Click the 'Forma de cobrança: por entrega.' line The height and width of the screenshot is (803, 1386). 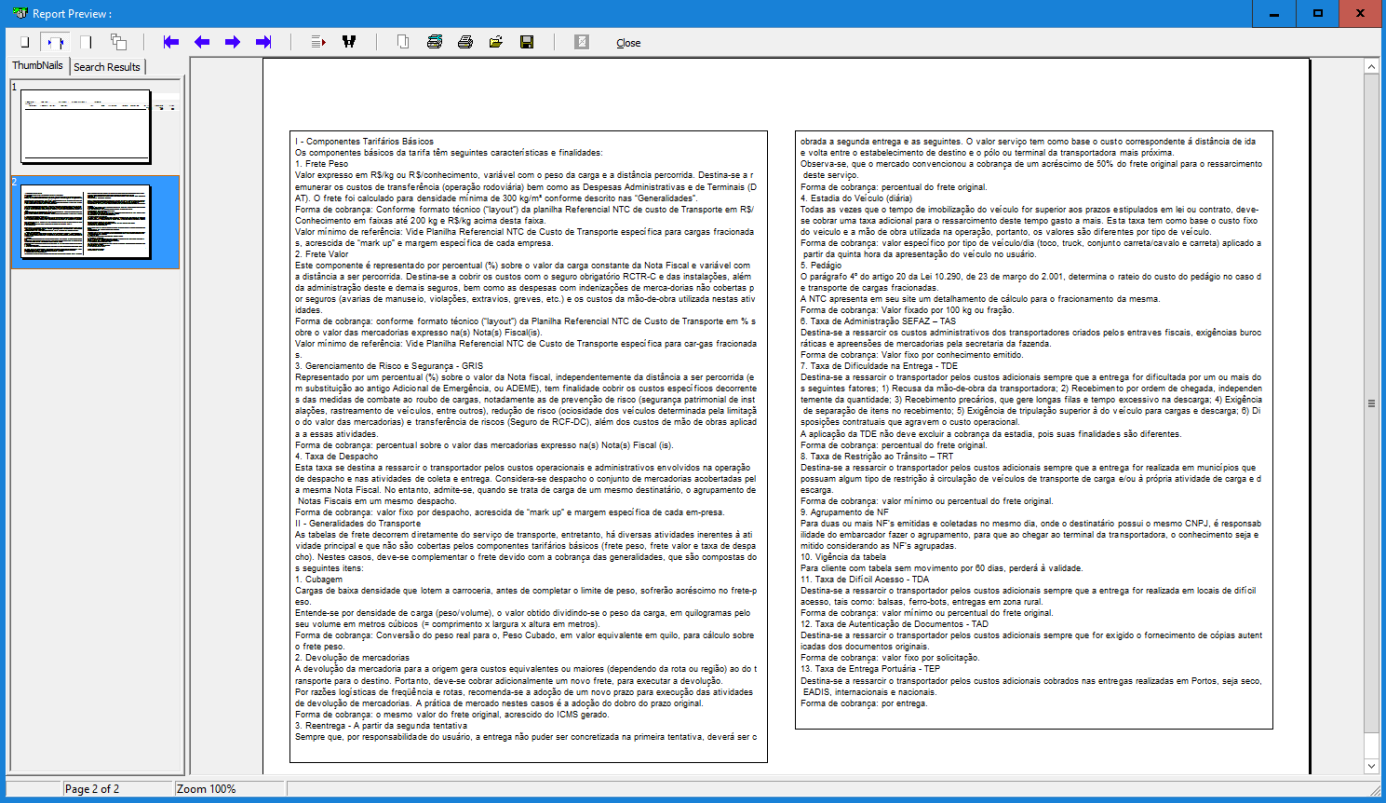(x=865, y=703)
